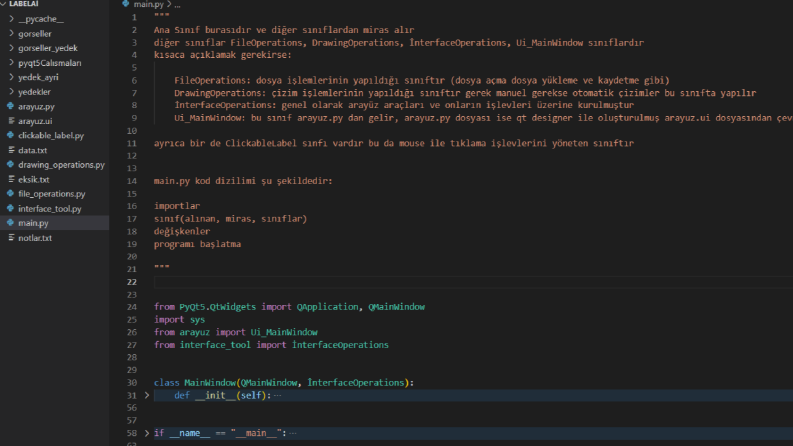Collapse the LABELAI root folder chevron
Viewport: 793px width, 446px height.
pyautogui.click(x=4, y=4)
